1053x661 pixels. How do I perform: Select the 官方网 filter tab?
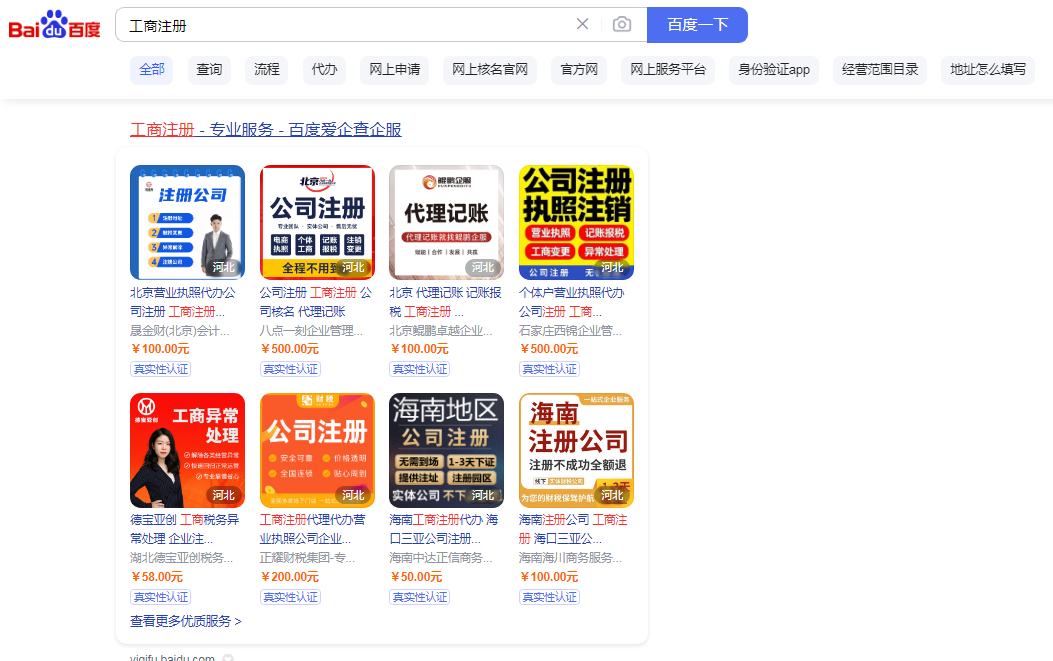579,70
